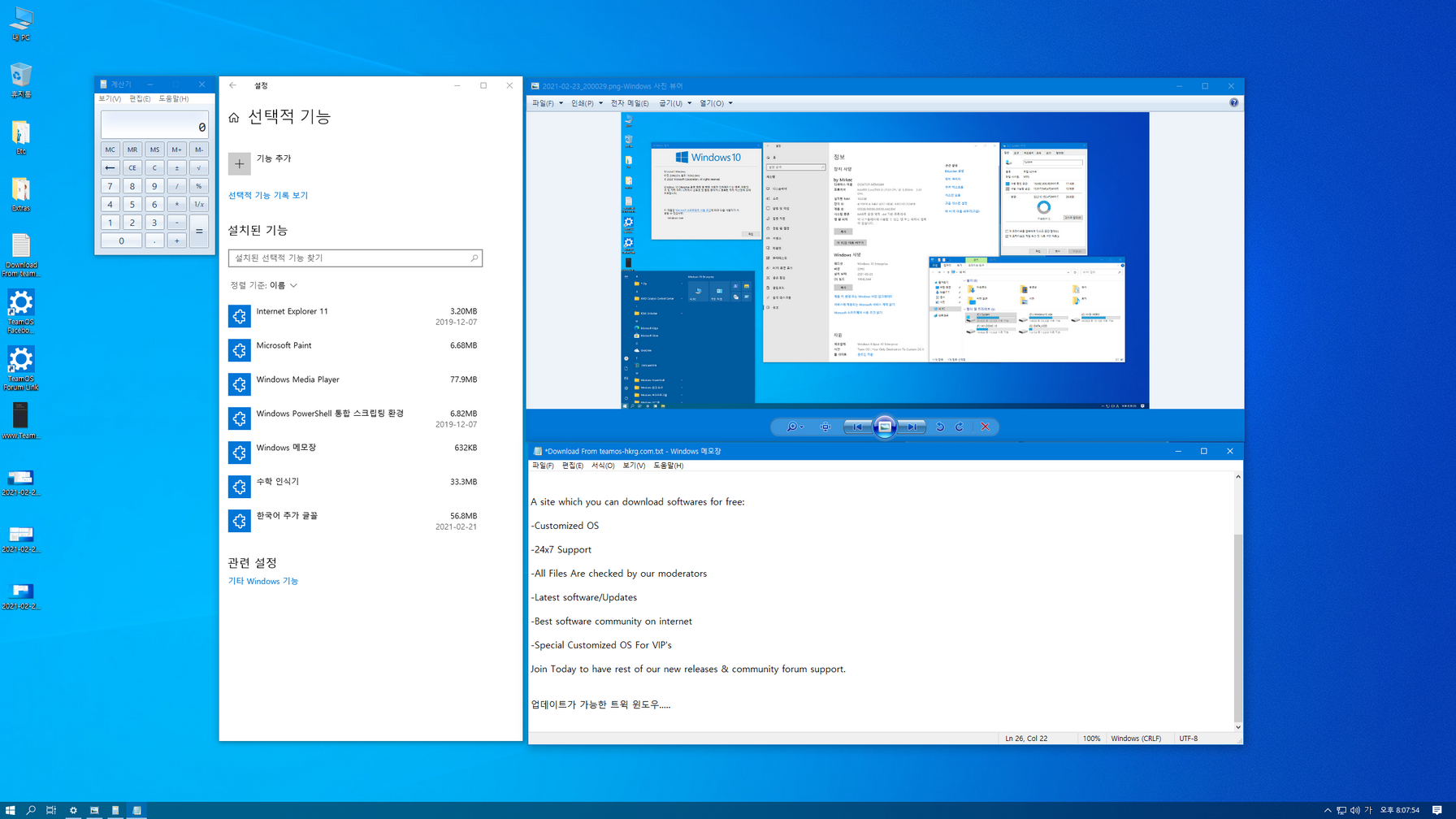
Task: Open calculator 보기(V) menu
Action: coord(110,98)
